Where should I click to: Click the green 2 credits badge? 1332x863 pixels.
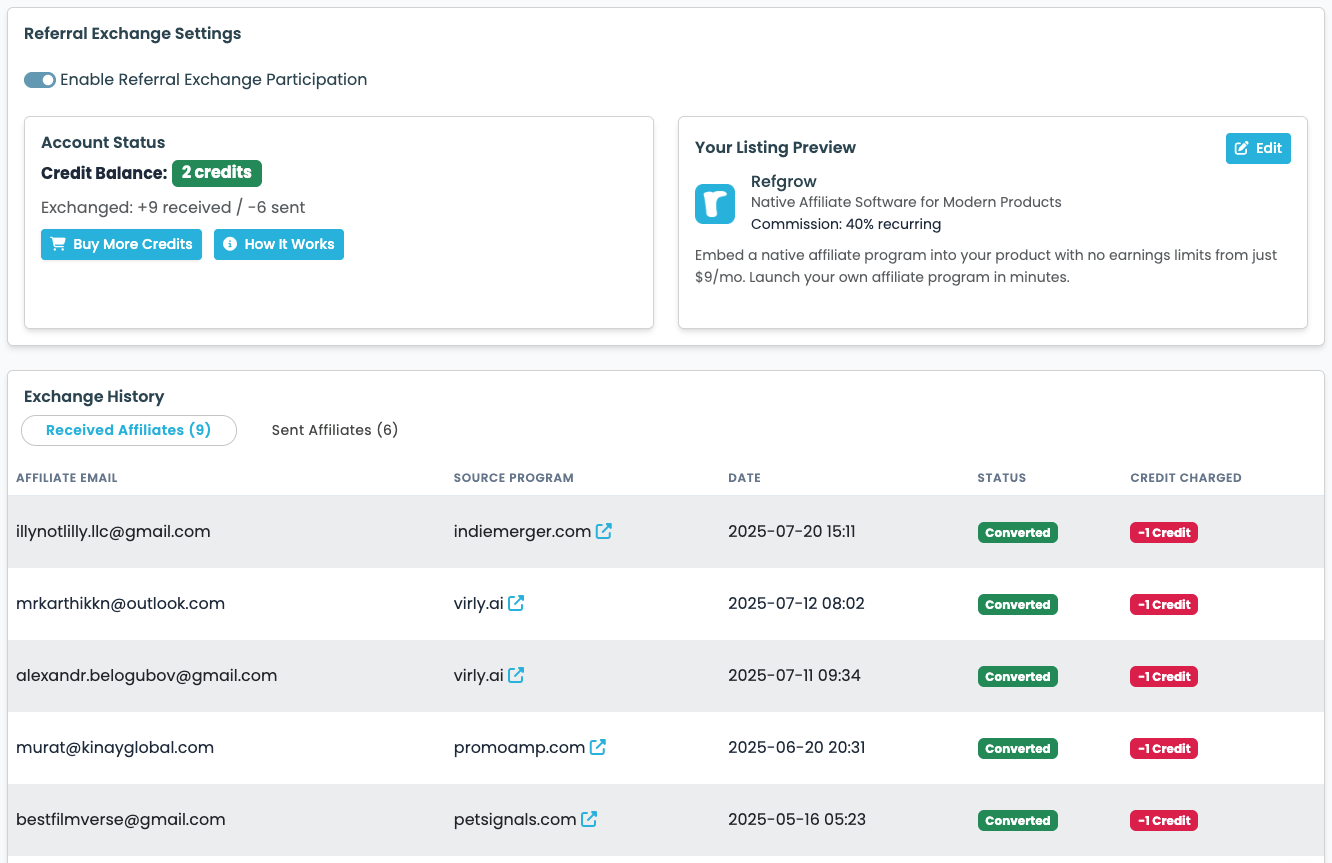[217, 173]
